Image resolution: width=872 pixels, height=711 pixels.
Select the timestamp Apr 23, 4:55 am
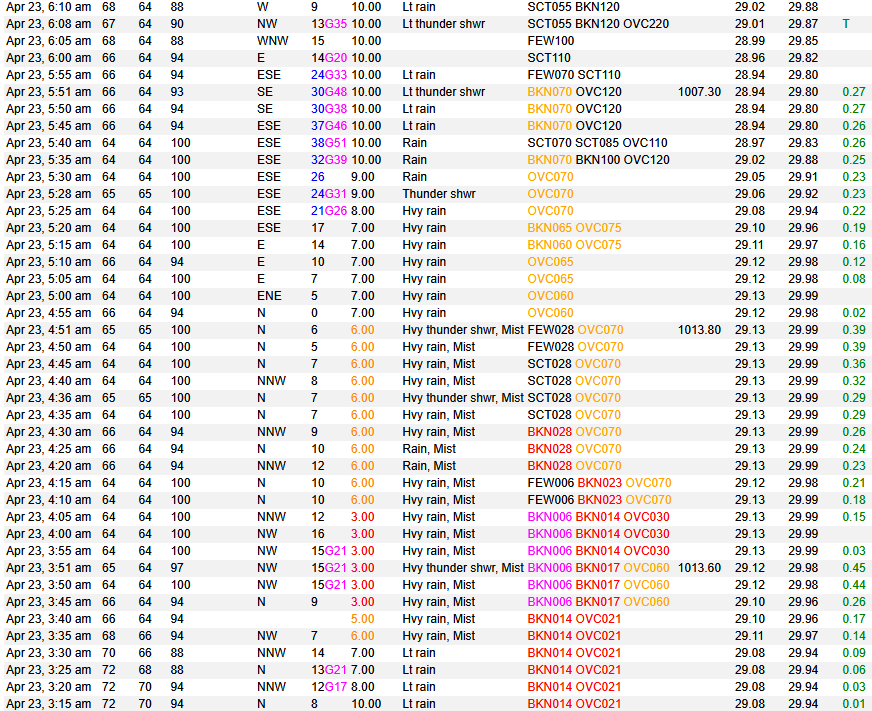48,313
